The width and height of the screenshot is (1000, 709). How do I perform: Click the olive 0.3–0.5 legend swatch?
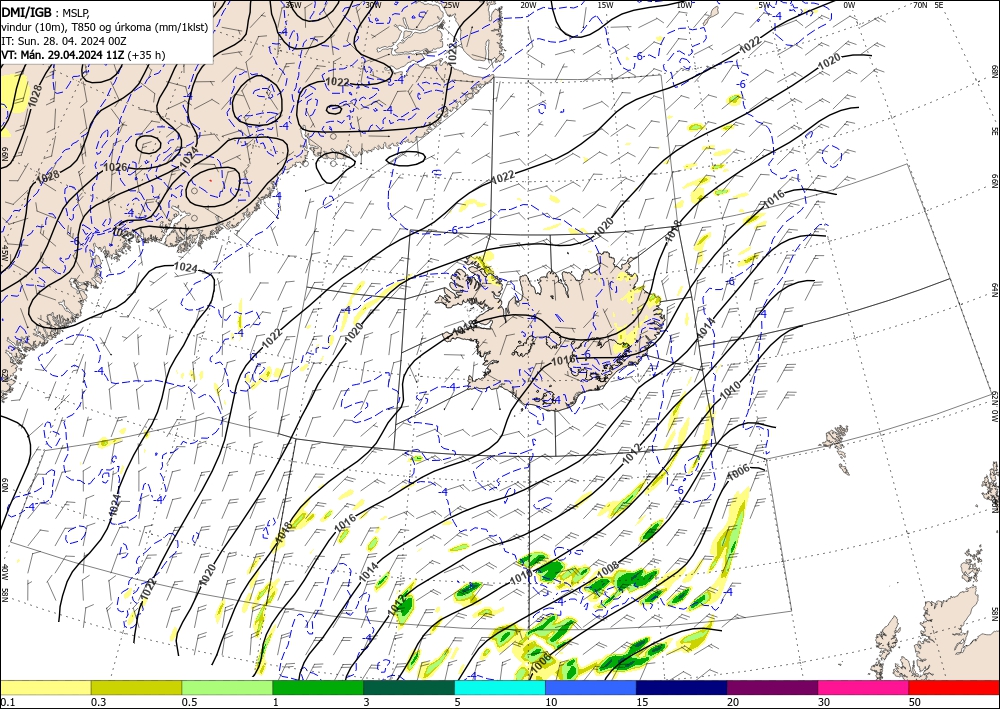pos(136,687)
